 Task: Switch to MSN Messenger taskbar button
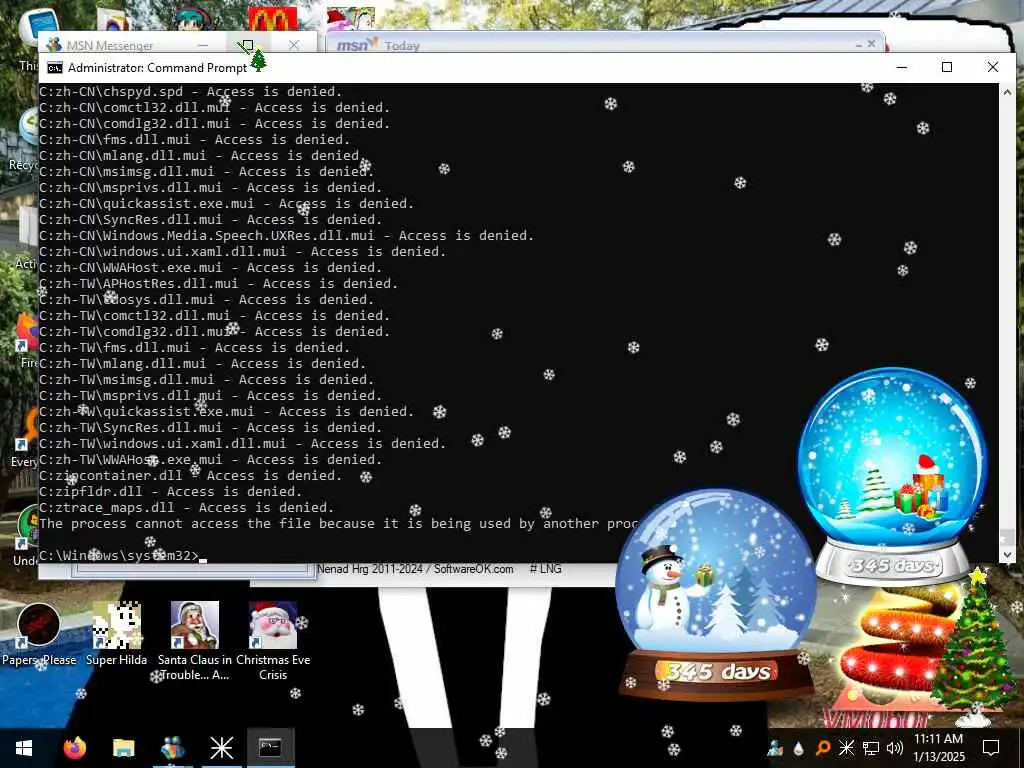click(x=172, y=748)
